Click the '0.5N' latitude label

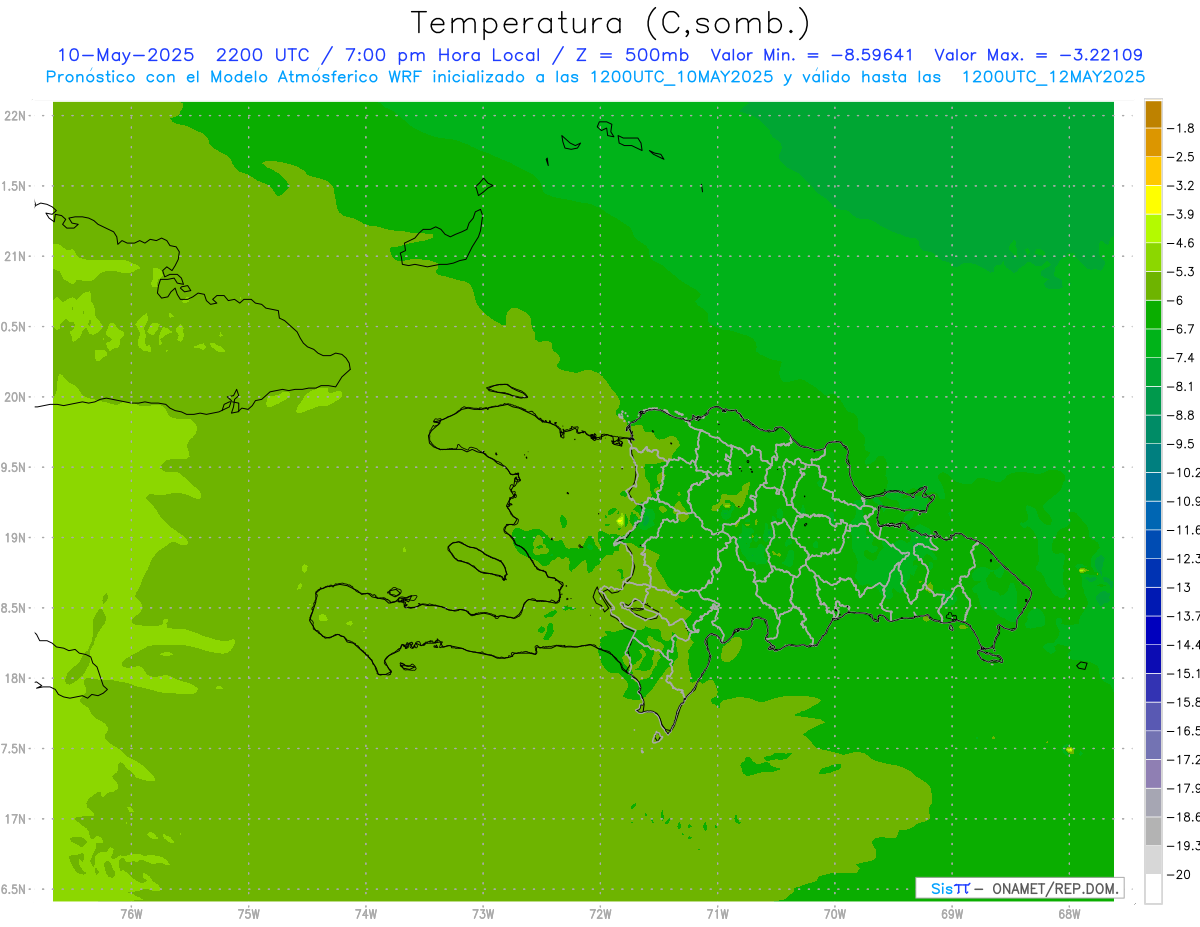14,327
